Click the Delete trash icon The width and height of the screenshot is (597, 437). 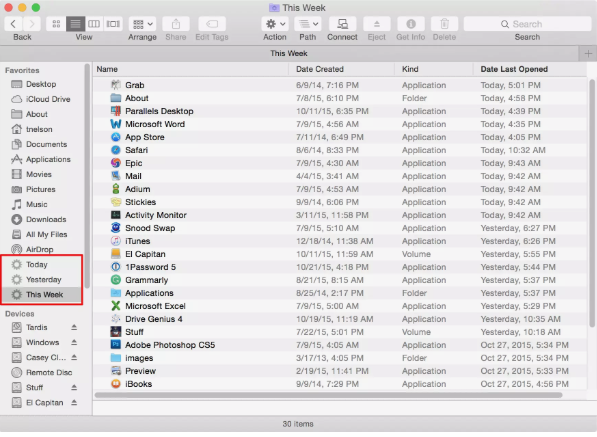(444, 24)
